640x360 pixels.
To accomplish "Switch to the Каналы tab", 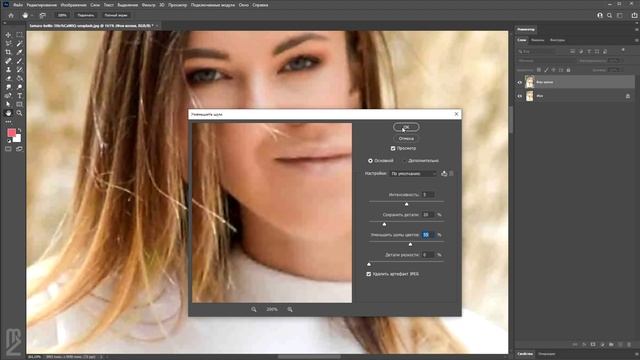I will [x=538, y=40].
